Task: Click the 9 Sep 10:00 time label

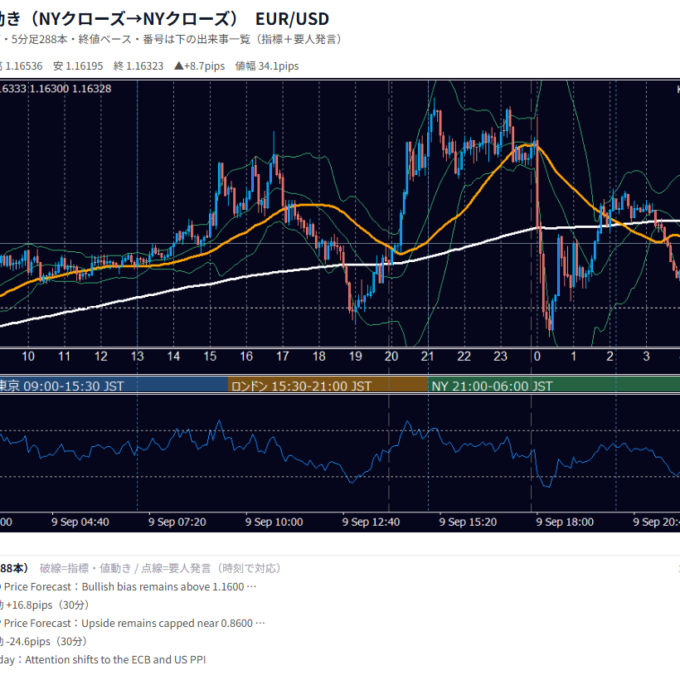Action: pyautogui.click(x=274, y=522)
